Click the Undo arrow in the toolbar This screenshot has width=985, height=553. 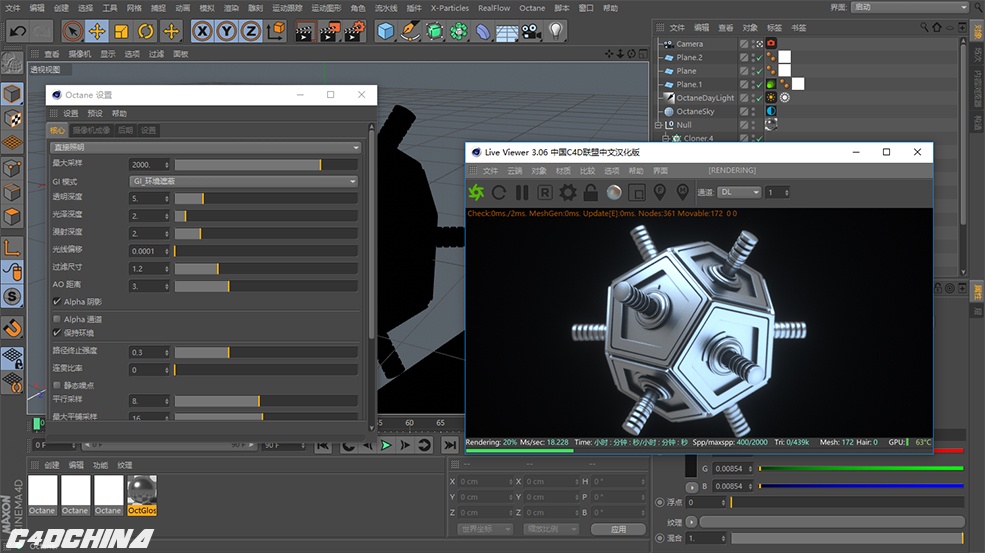18,31
